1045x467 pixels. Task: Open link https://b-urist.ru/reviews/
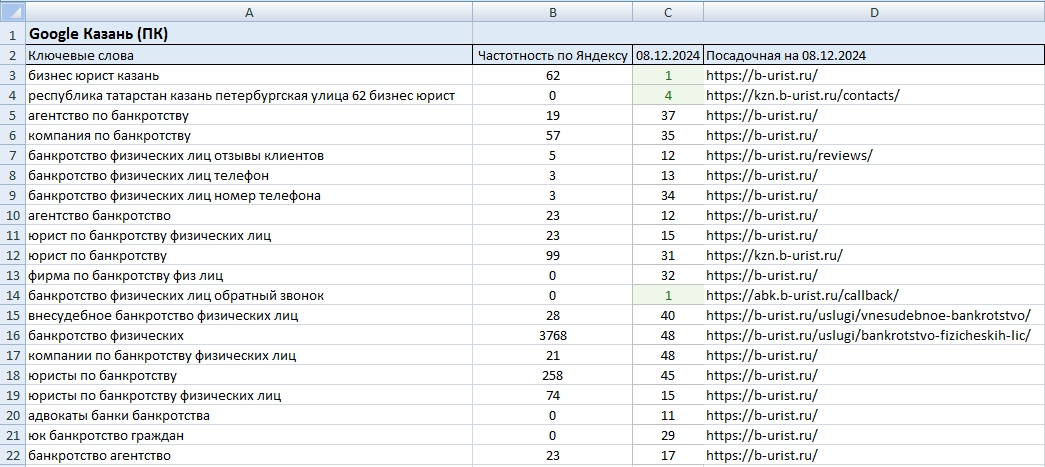[789, 155]
